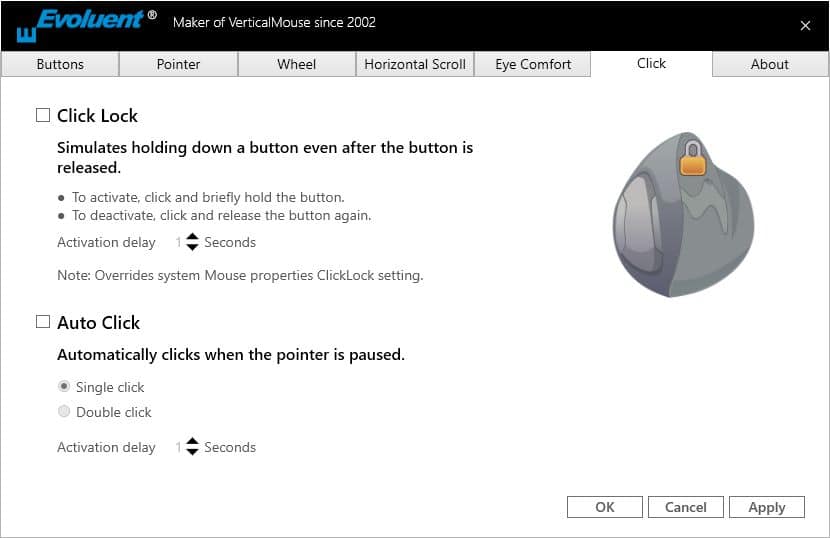Enable the Click Lock checkbox
The width and height of the screenshot is (830, 538).
click(x=43, y=115)
